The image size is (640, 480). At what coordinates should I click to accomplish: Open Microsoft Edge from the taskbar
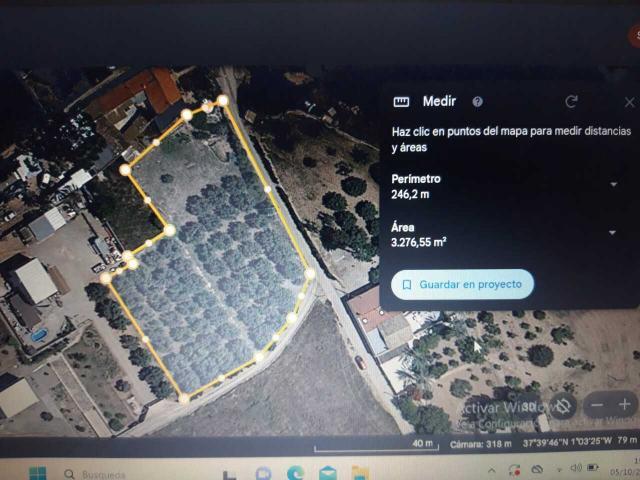(295, 473)
